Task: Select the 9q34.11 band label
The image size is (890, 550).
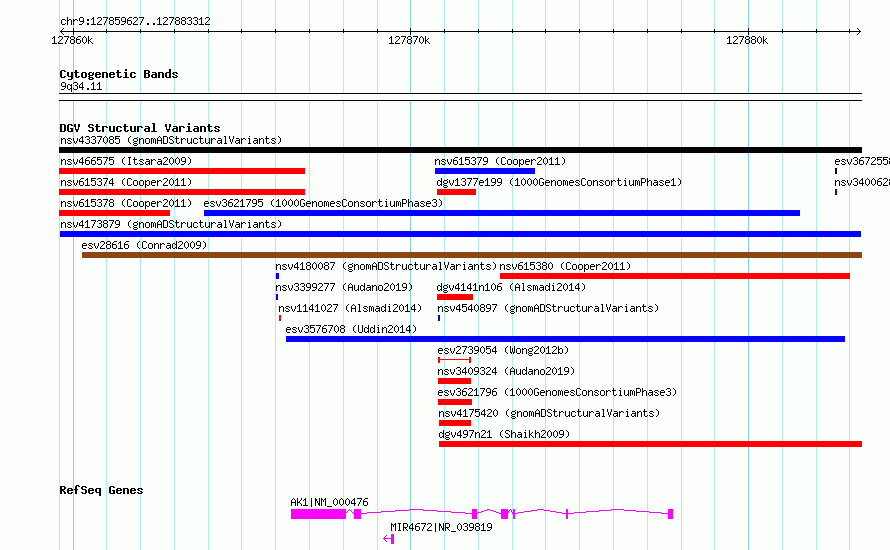Action: pos(81,86)
